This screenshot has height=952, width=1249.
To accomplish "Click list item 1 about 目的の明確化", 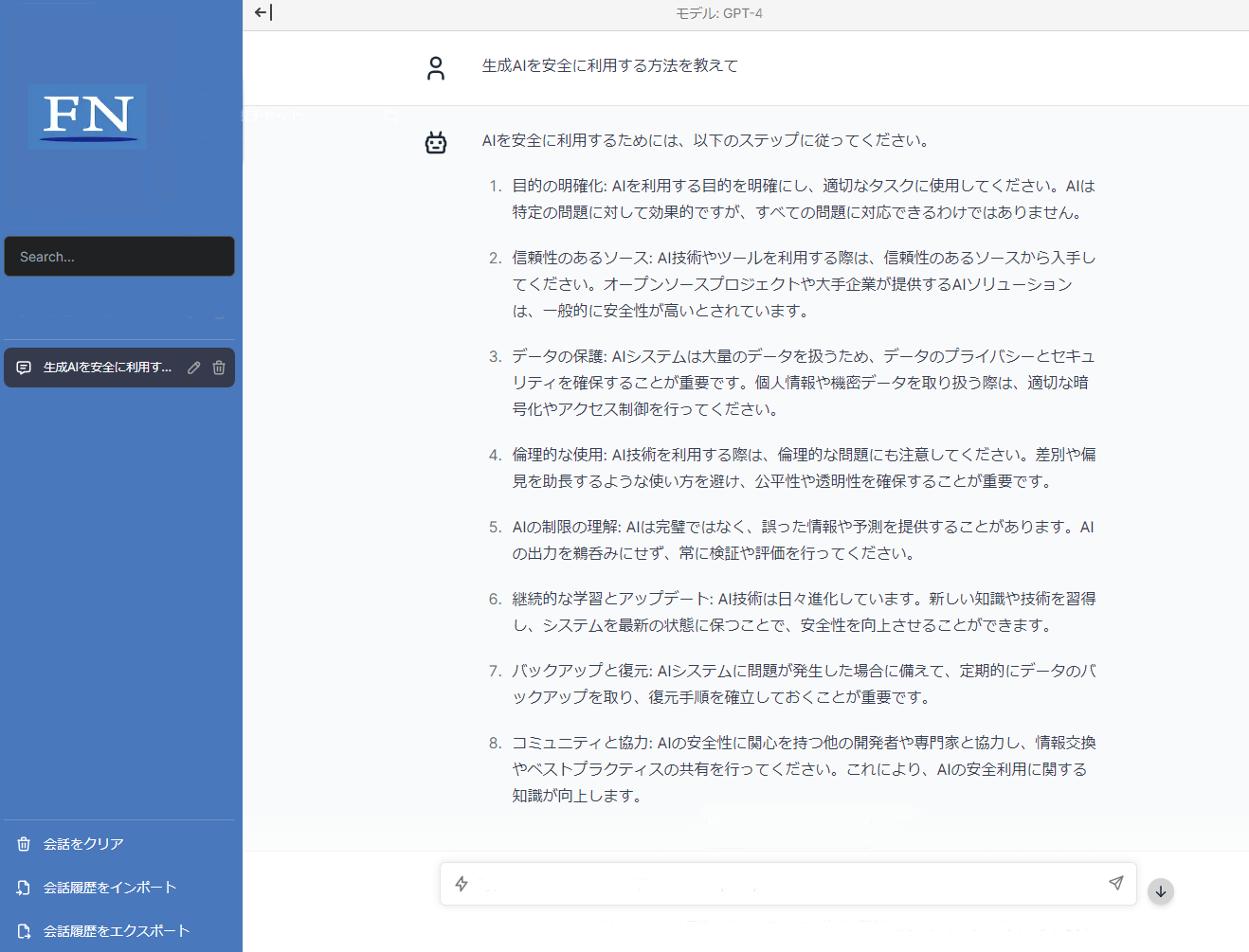I will [x=803, y=199].
